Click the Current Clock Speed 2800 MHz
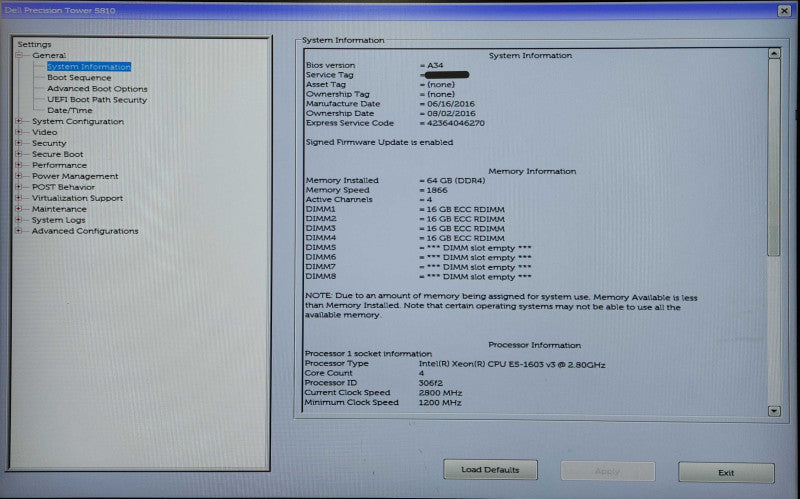800x499 pixels. coord(440,393)
